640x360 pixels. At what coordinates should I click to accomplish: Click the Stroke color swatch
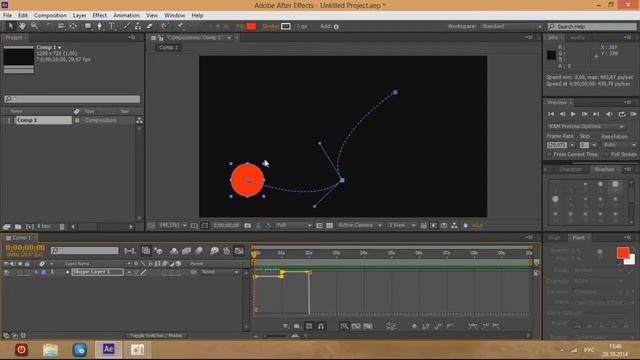tap(286, 26)
